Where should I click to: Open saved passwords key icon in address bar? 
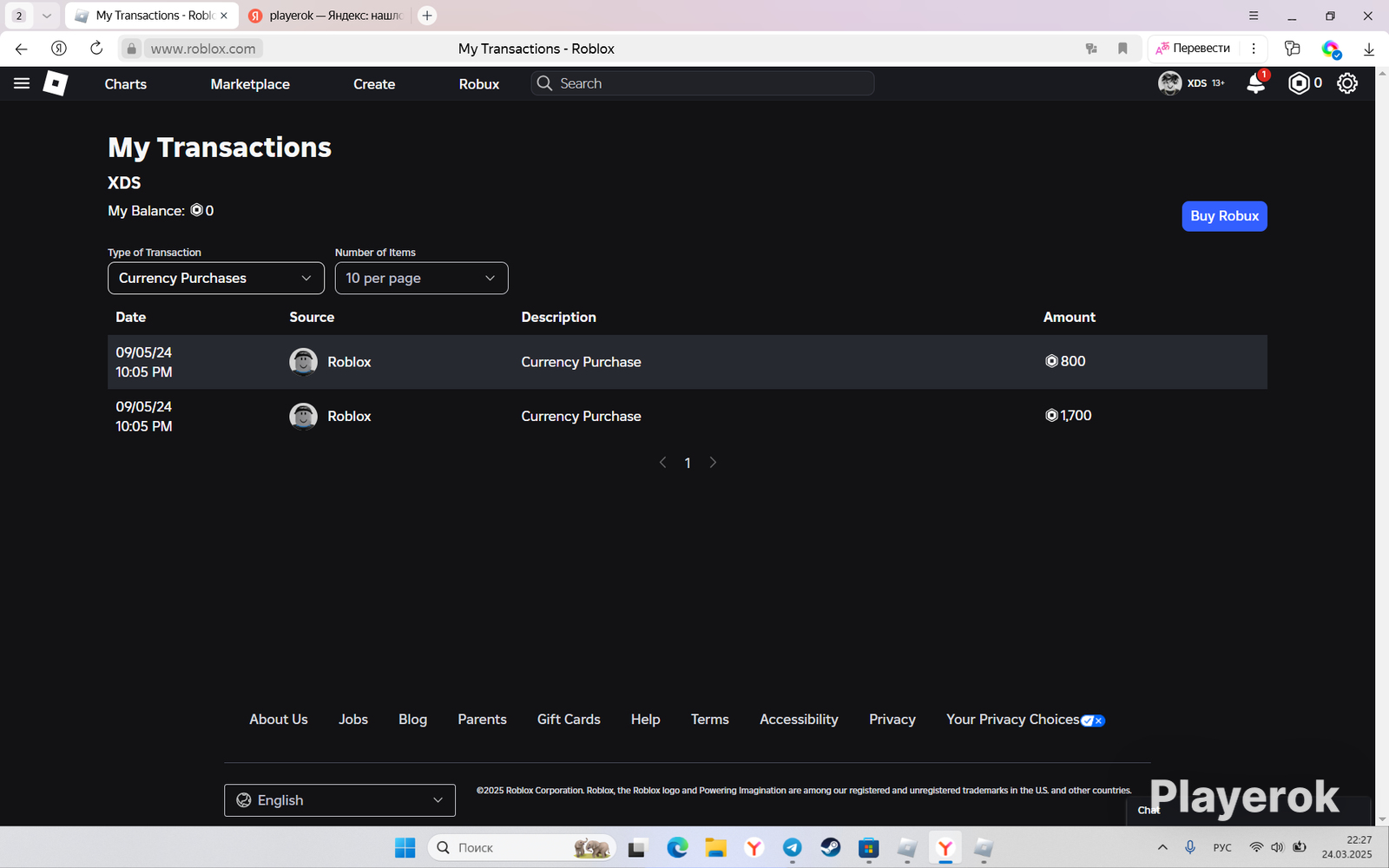pos(1091,49)
